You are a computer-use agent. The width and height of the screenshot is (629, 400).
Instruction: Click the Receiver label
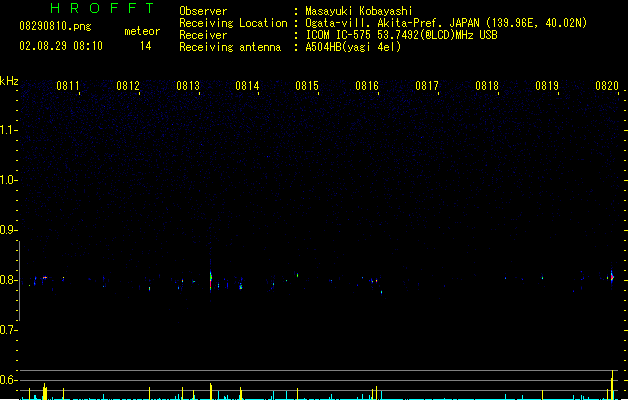pyautogui.click(x=203, y=35)
